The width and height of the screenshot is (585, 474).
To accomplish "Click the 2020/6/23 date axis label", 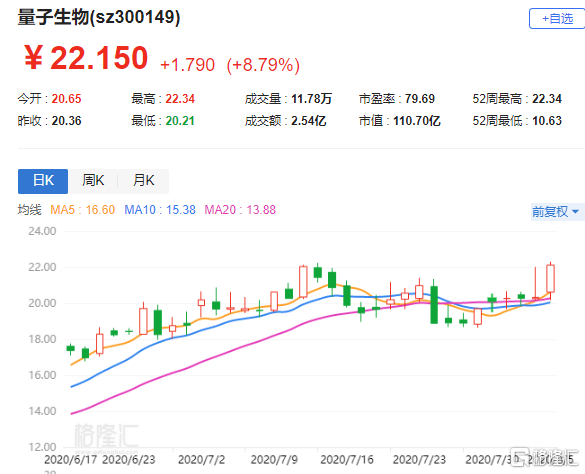I will click(x=129, y=460).
